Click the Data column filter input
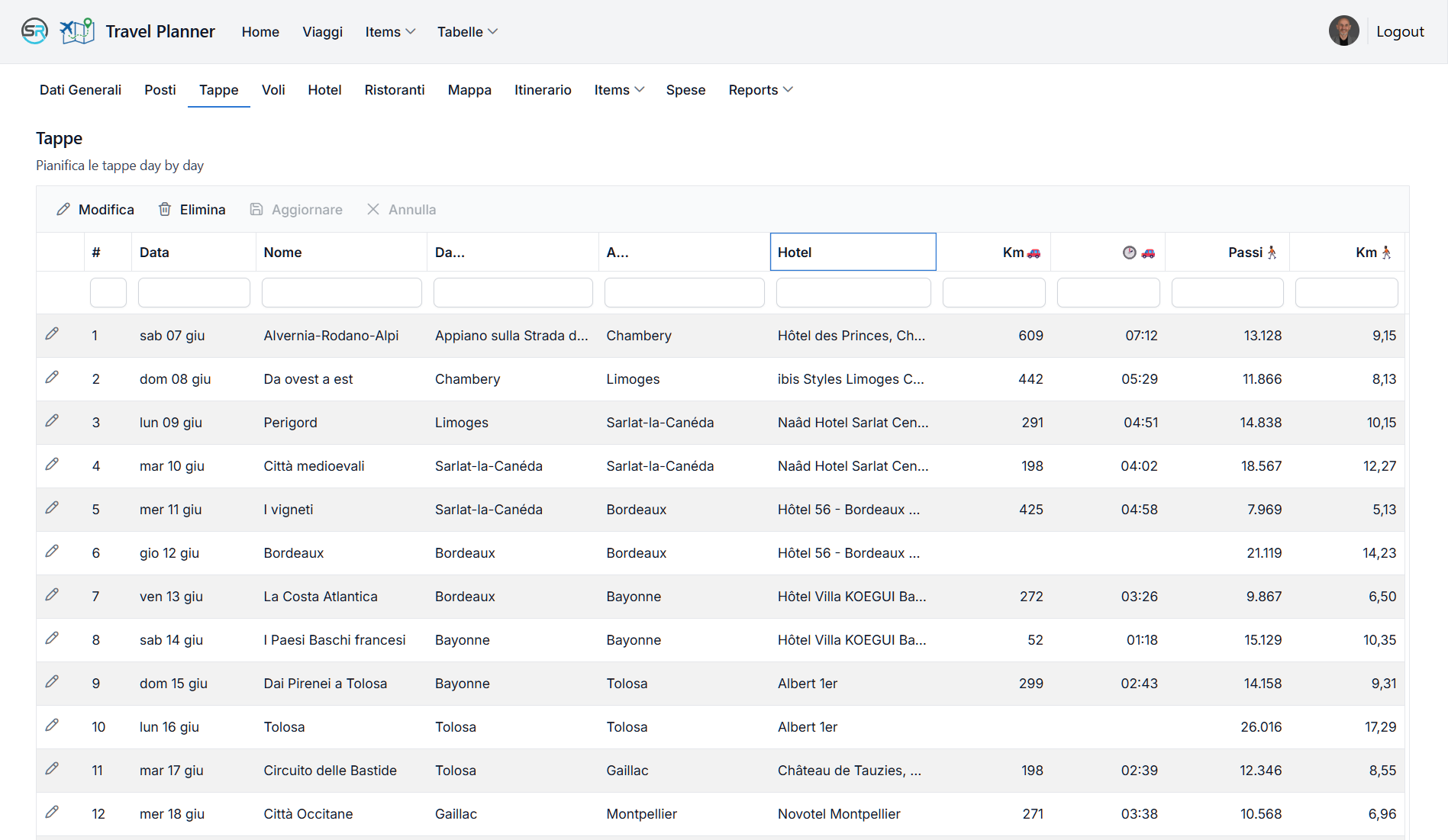1448x840 pixels. point(194,293)
